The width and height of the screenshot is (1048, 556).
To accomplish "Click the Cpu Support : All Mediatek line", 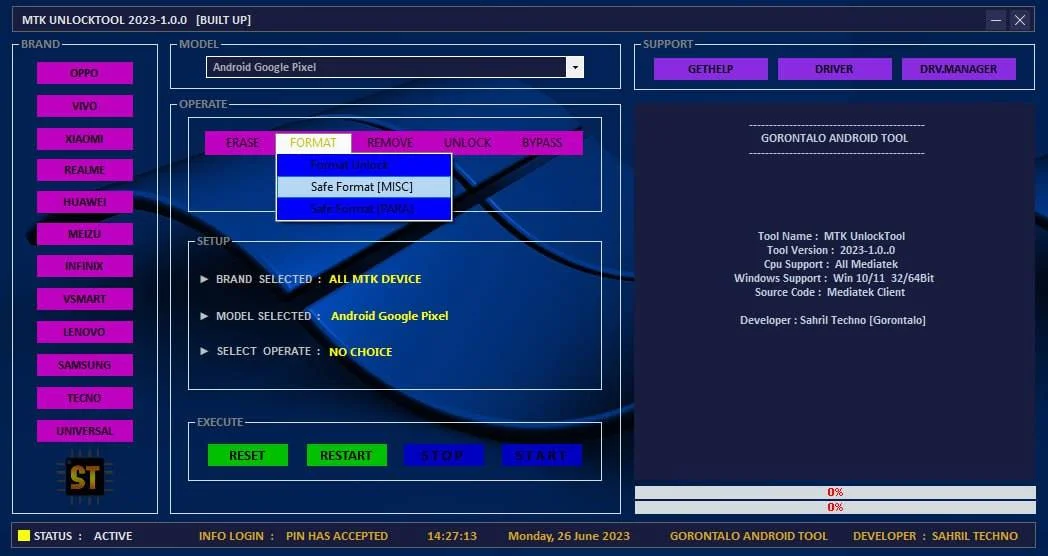I will pos(831,264).
